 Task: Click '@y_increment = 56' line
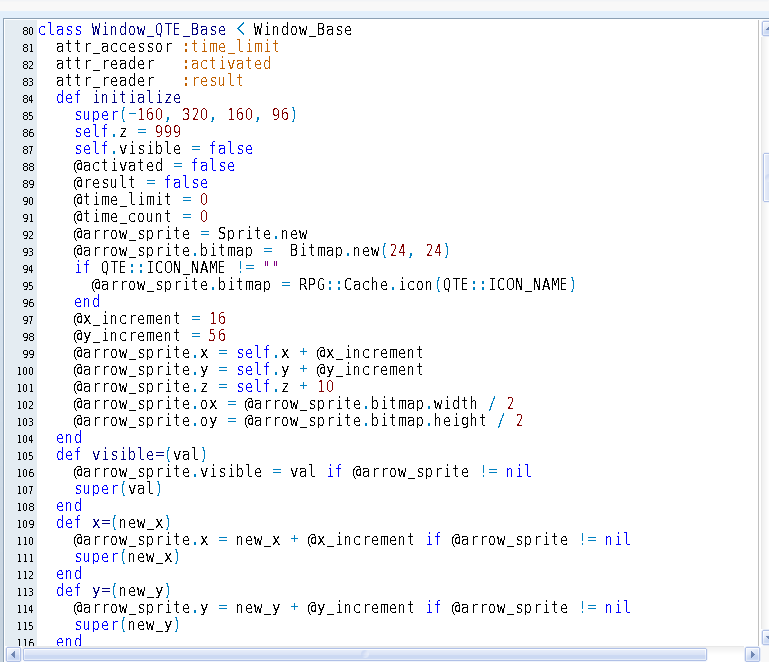(150, 335)
